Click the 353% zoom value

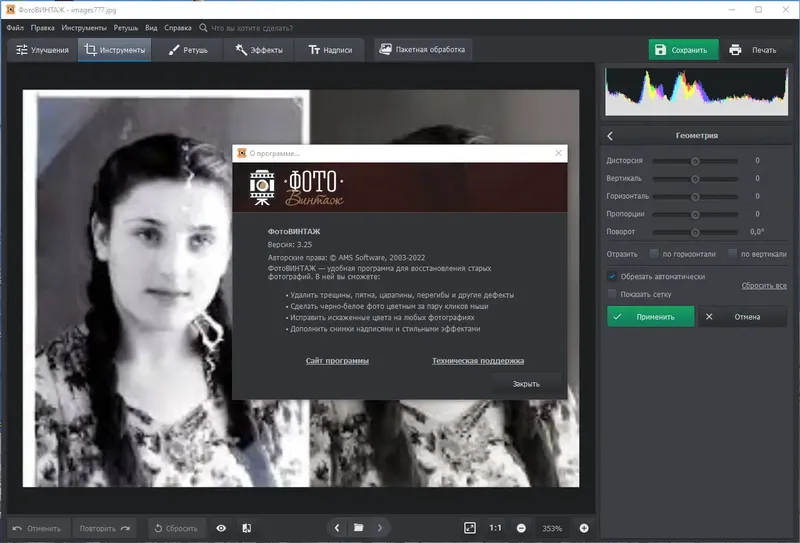coord(552,528)
